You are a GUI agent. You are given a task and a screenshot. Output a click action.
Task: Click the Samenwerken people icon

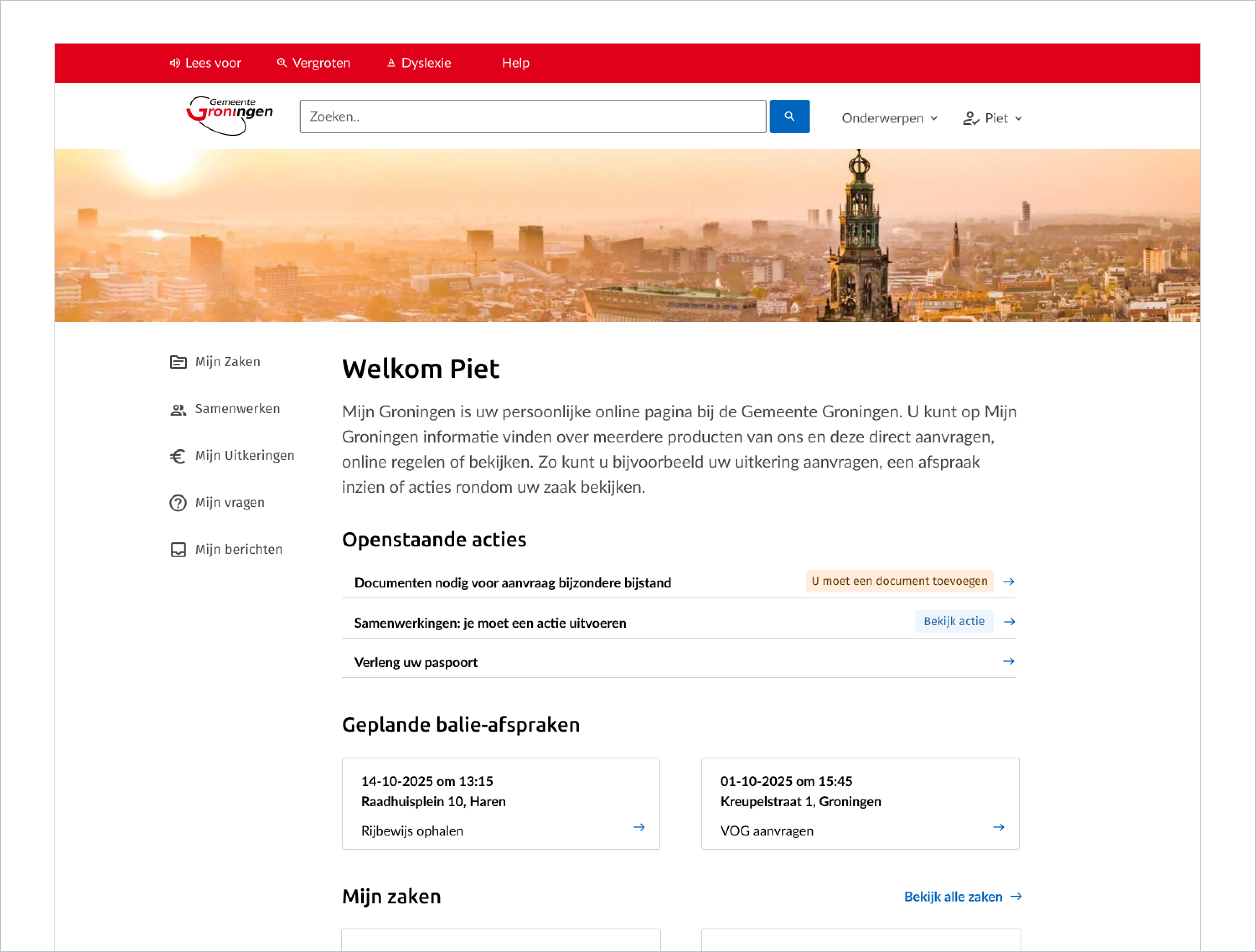point(178,409)
